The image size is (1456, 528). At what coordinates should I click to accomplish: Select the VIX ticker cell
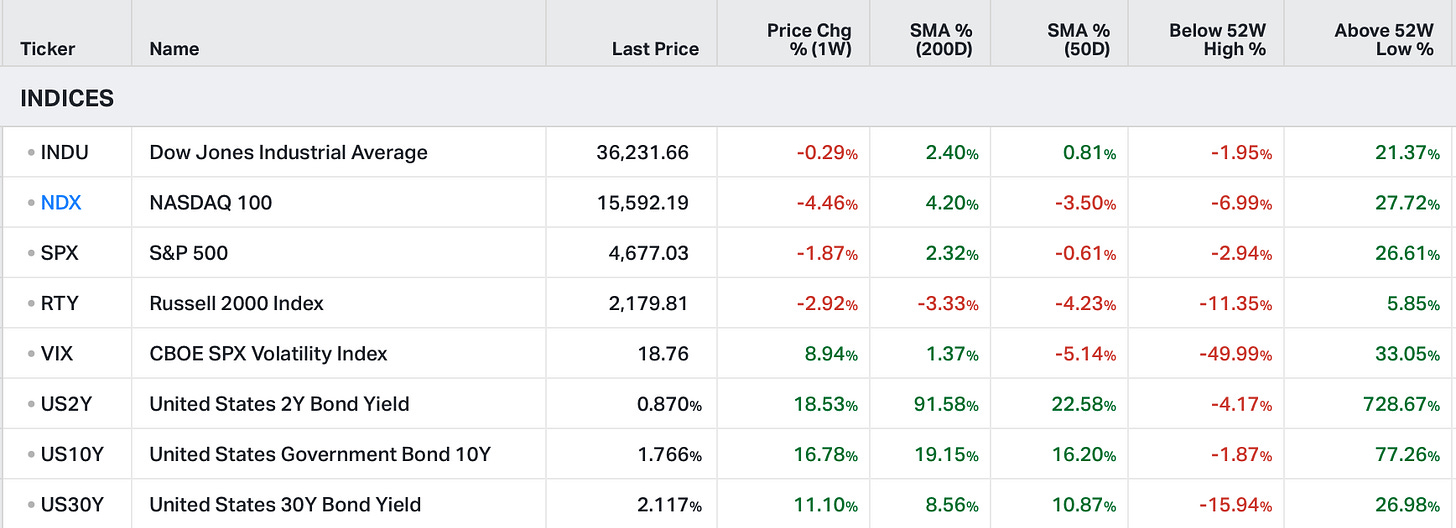pos(57,354)
